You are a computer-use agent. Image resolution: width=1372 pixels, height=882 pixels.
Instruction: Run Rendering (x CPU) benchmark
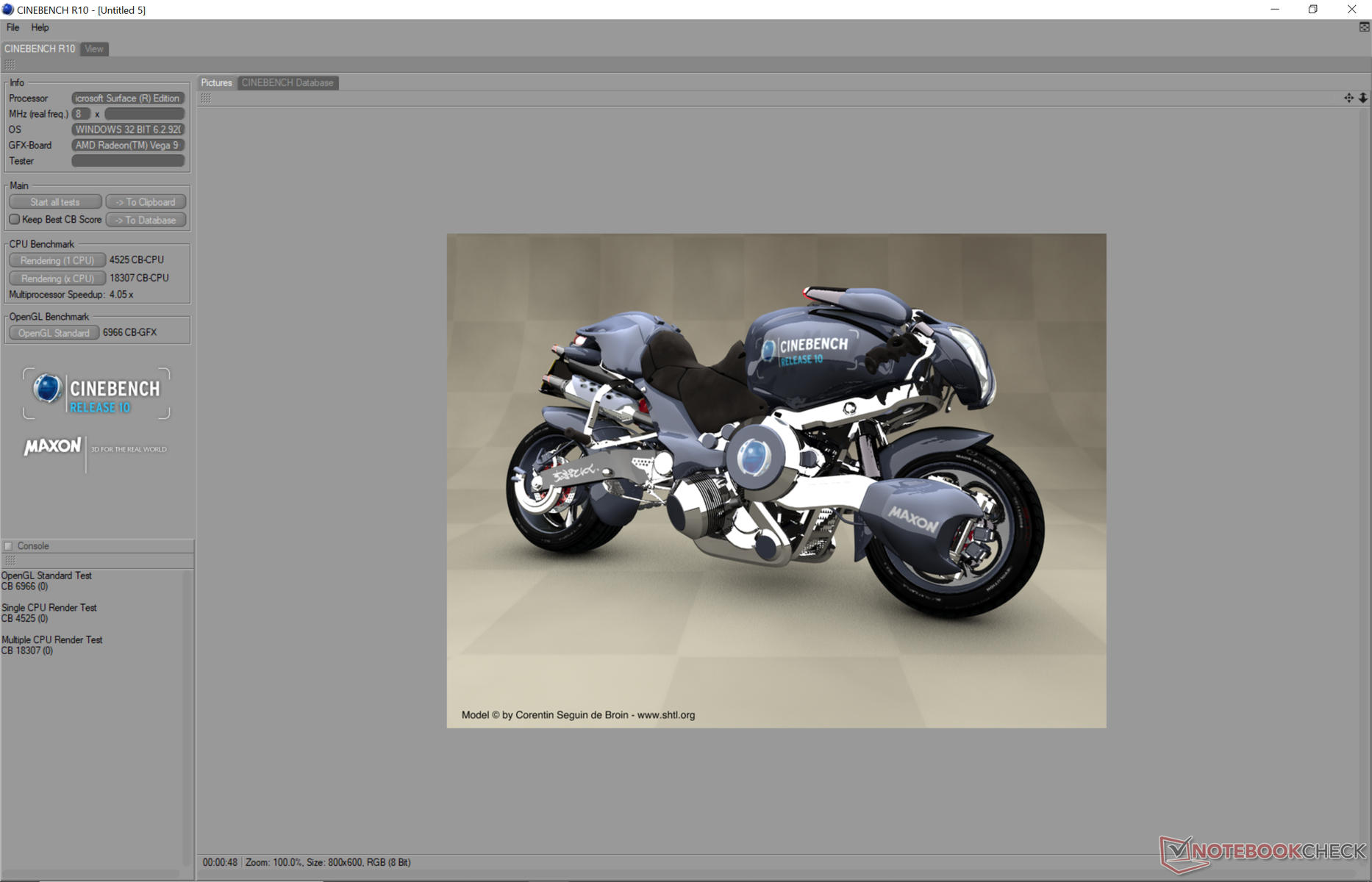point(57,279)
